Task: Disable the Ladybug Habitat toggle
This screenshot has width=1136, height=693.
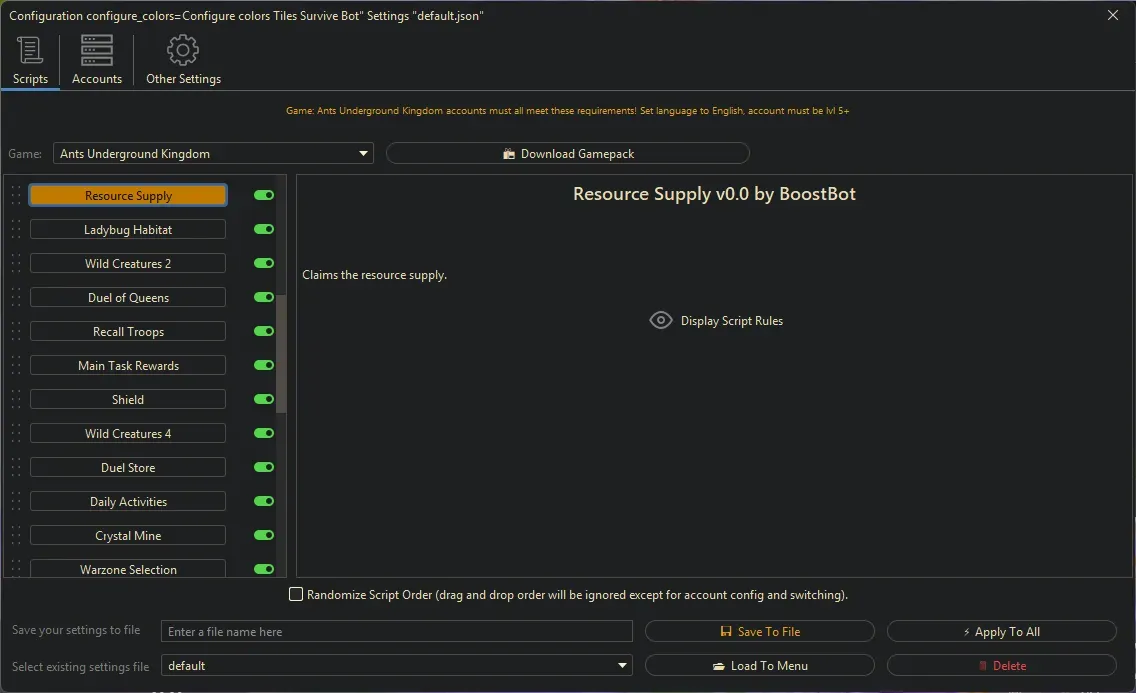Action: pos(264,230)
